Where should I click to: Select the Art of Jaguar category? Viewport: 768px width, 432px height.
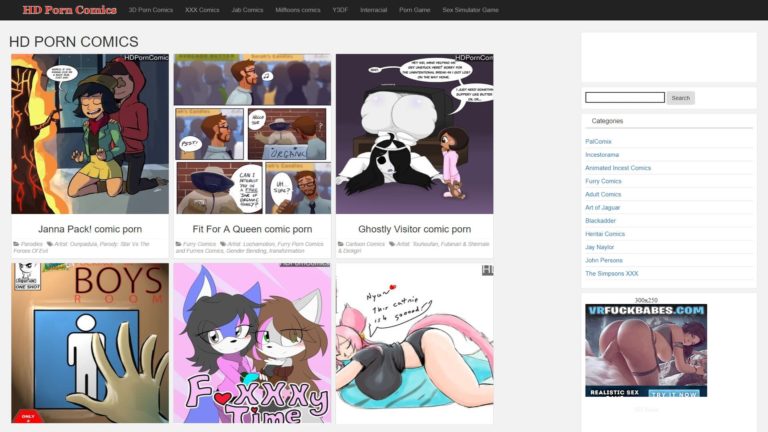click(x=603, y=207)
